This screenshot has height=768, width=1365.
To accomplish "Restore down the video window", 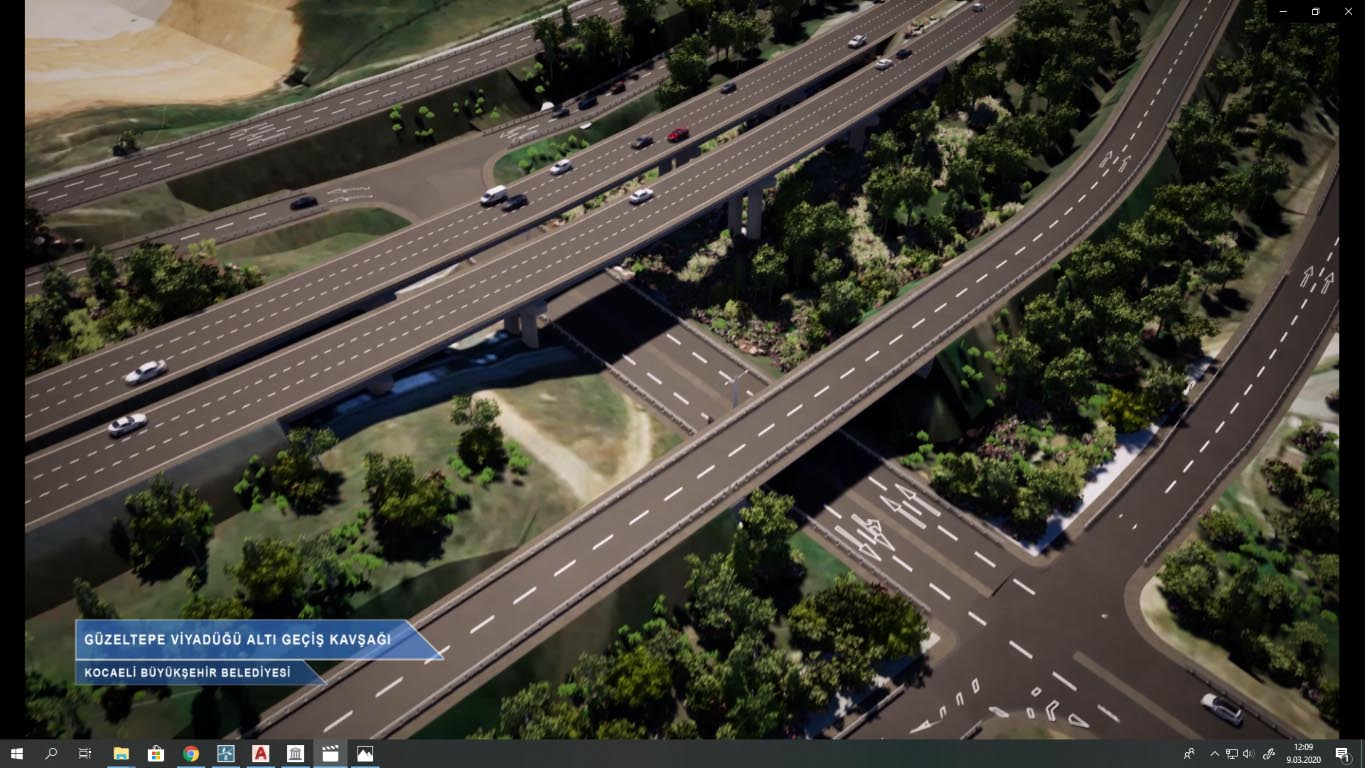I will 1315,11.
